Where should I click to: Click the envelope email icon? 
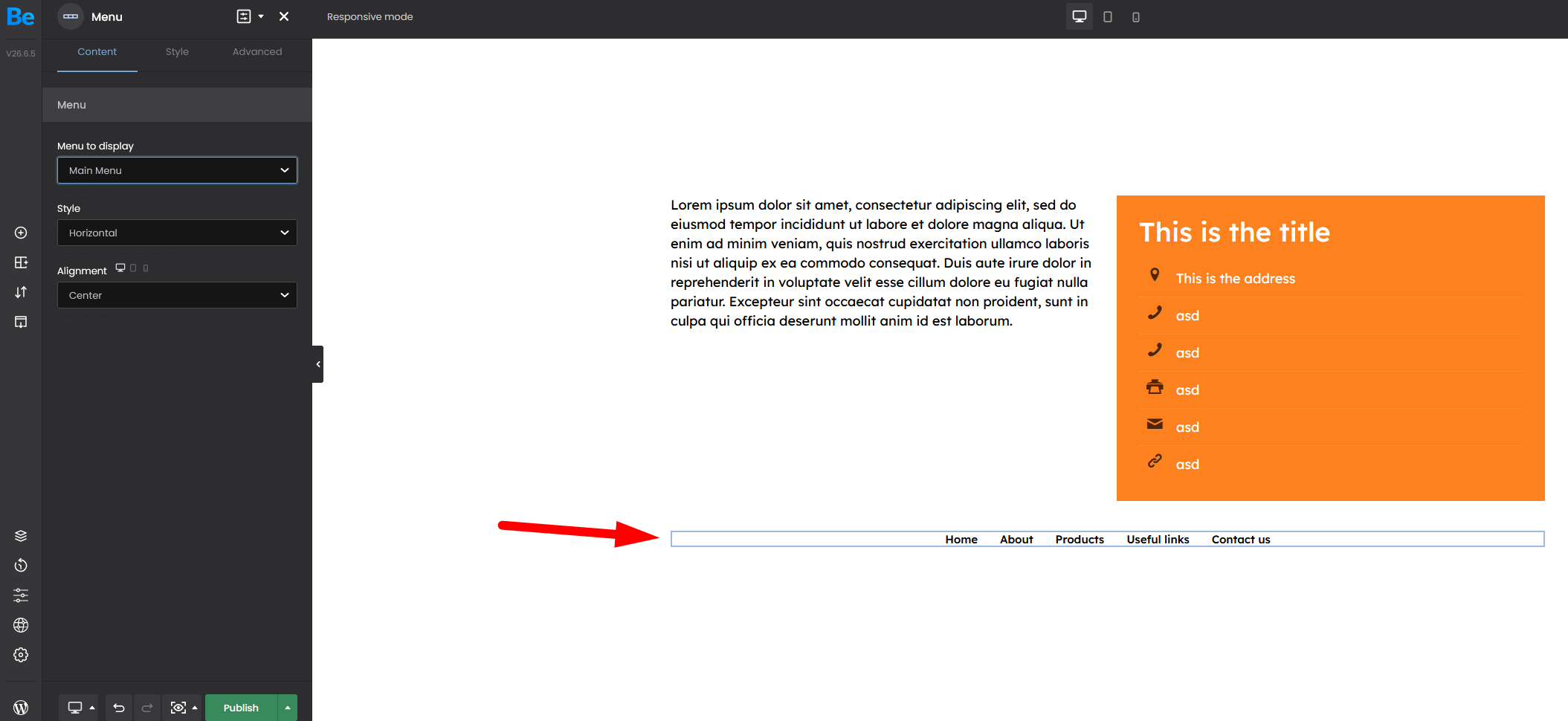click(1155, 424)
